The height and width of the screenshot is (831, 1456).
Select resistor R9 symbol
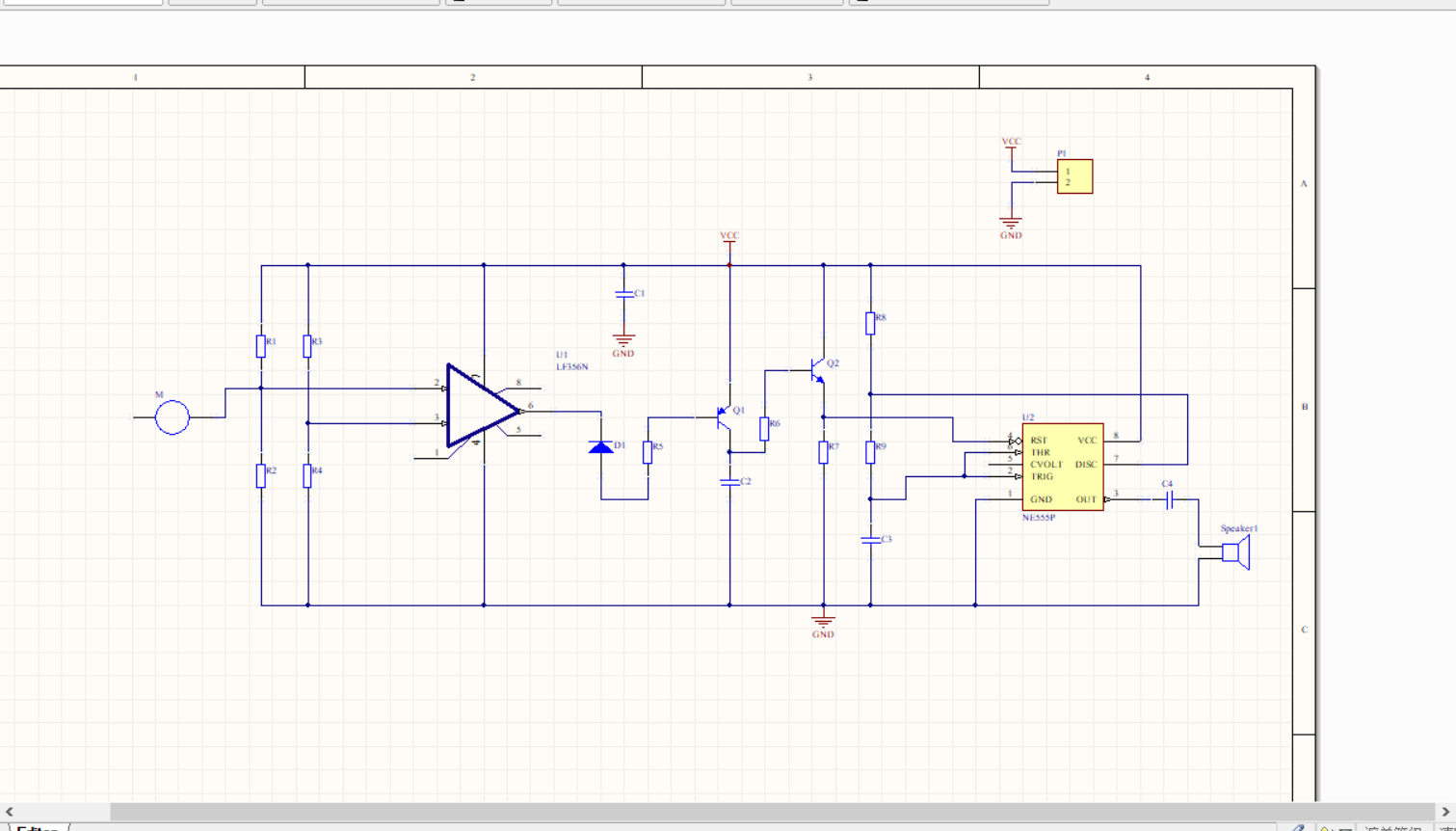tap(870, 452)
